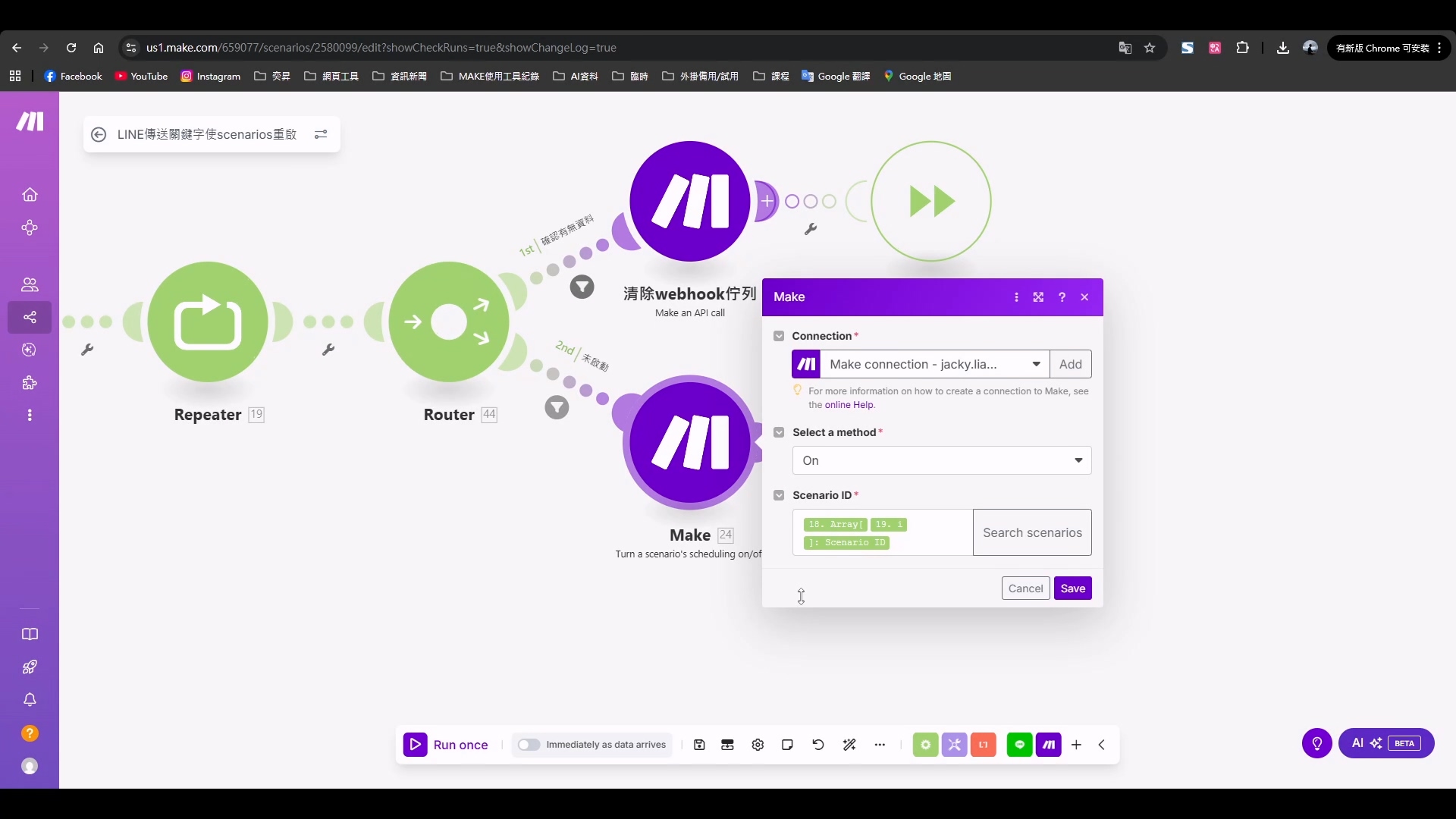The width and height of the screenshot is (1456, 819).
Task: Click the plus to add a module after 清除webhook佇列
Action: pos(767,201)
